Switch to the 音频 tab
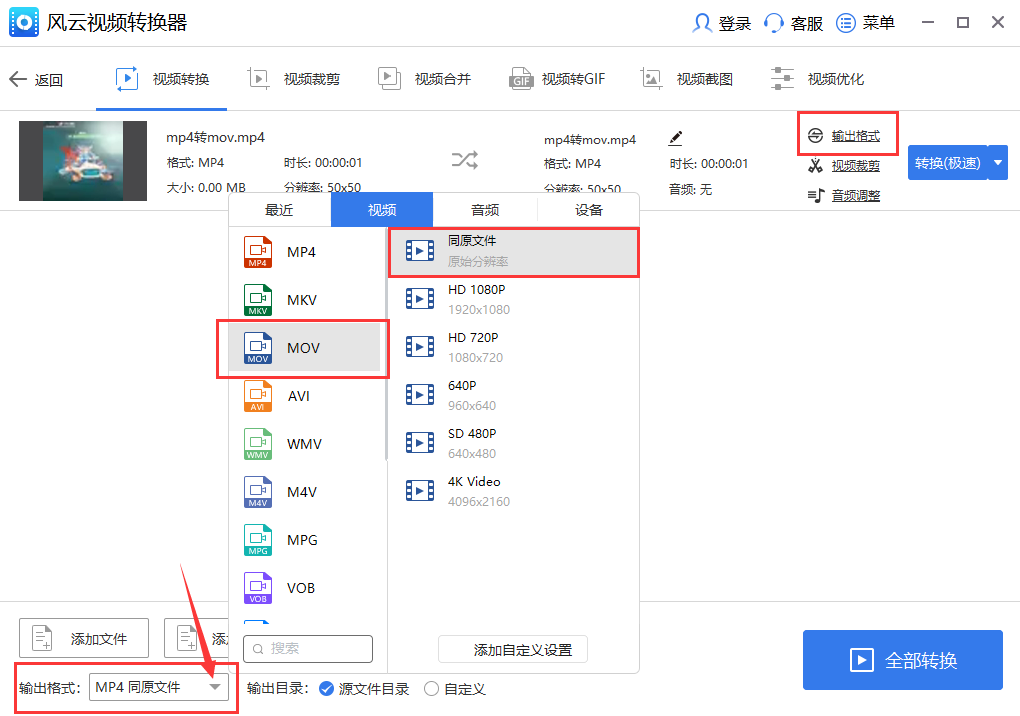 point(484,209)
